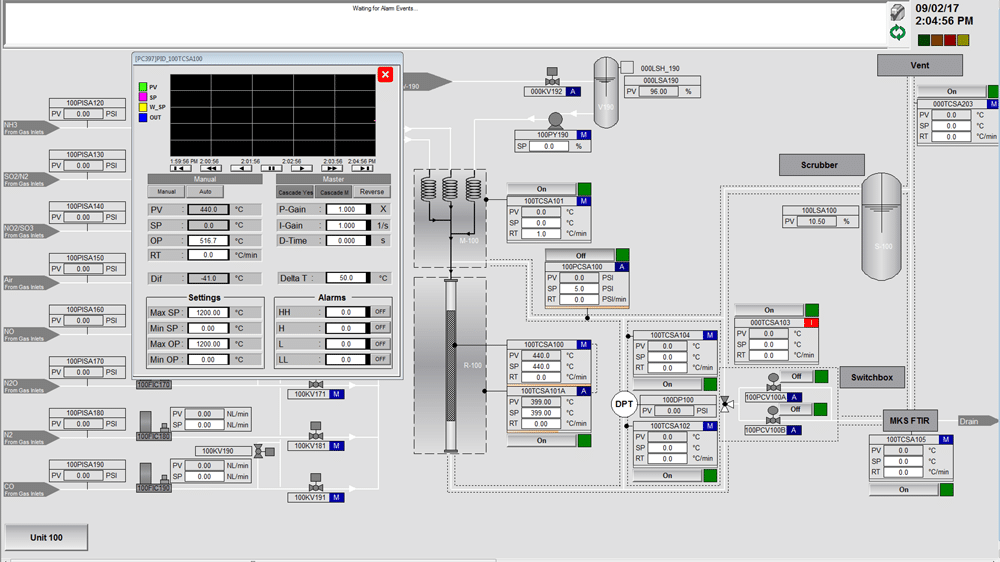The height and width of the screenshot is (562, 1000).
Task: Click the 100FIC180 flow controller symbol
Action: coord(153,425)
